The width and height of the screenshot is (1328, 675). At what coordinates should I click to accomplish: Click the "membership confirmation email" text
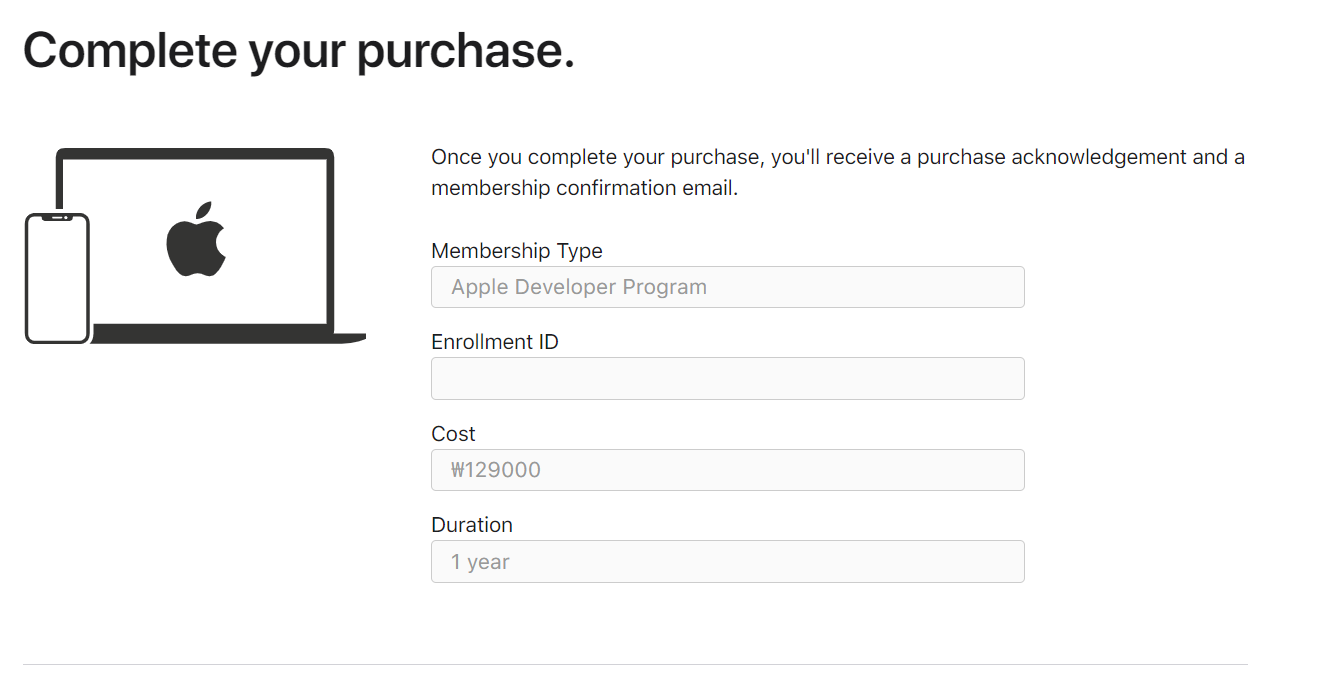(x=583, y=188)
